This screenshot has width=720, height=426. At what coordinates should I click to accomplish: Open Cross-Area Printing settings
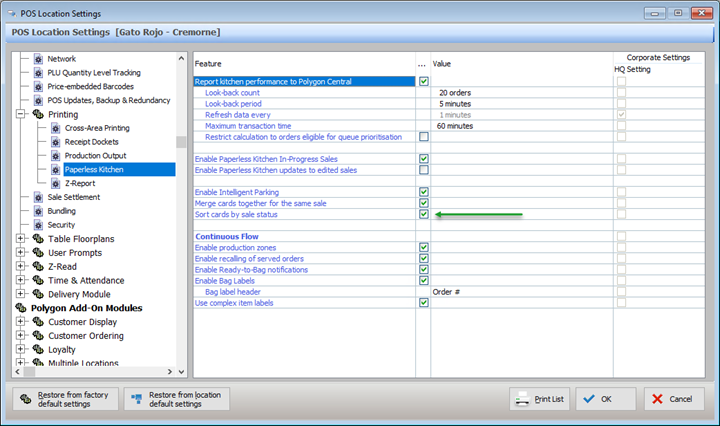[96, 128]
